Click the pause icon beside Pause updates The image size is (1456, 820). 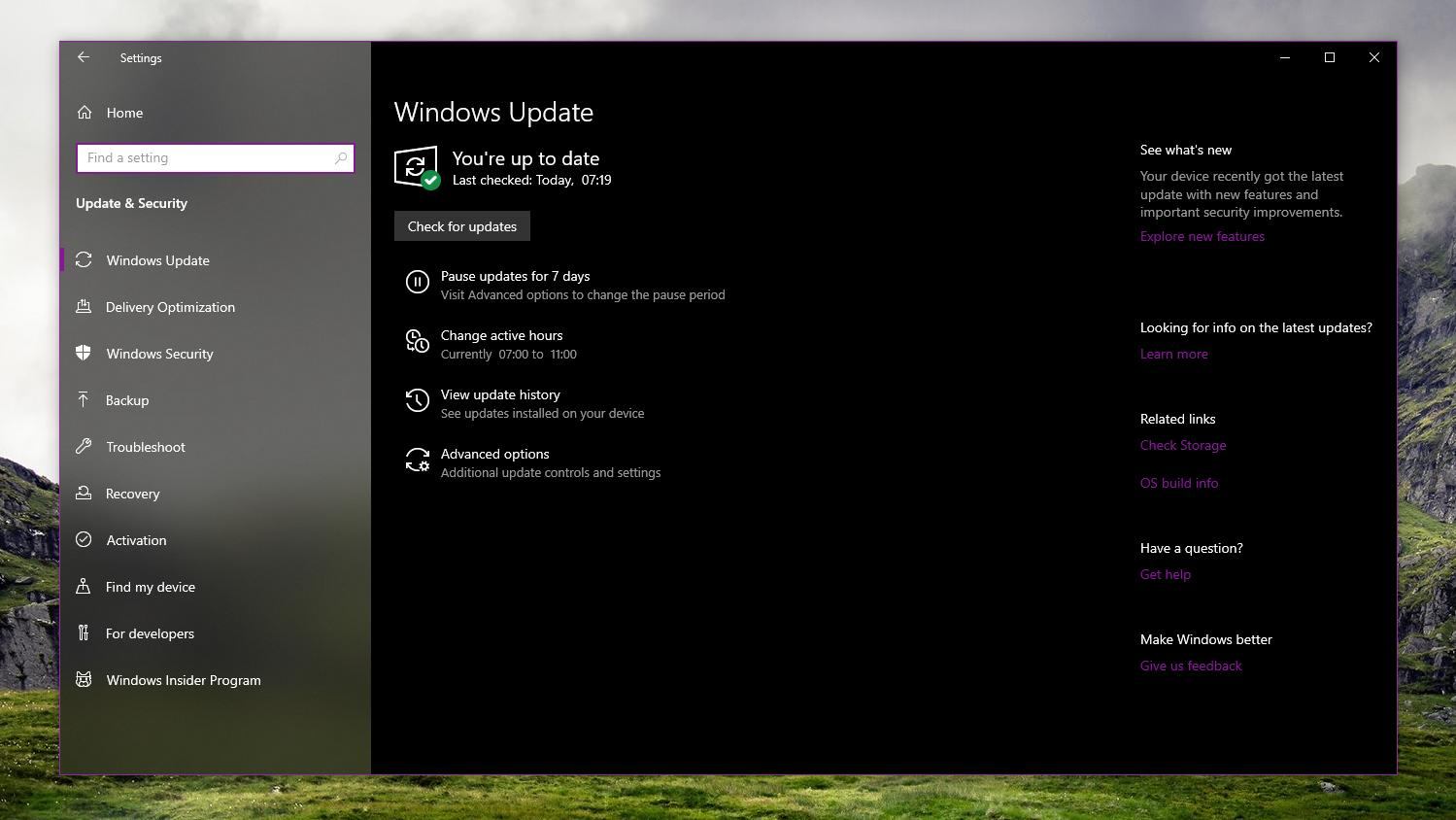[x=417, y=282]
